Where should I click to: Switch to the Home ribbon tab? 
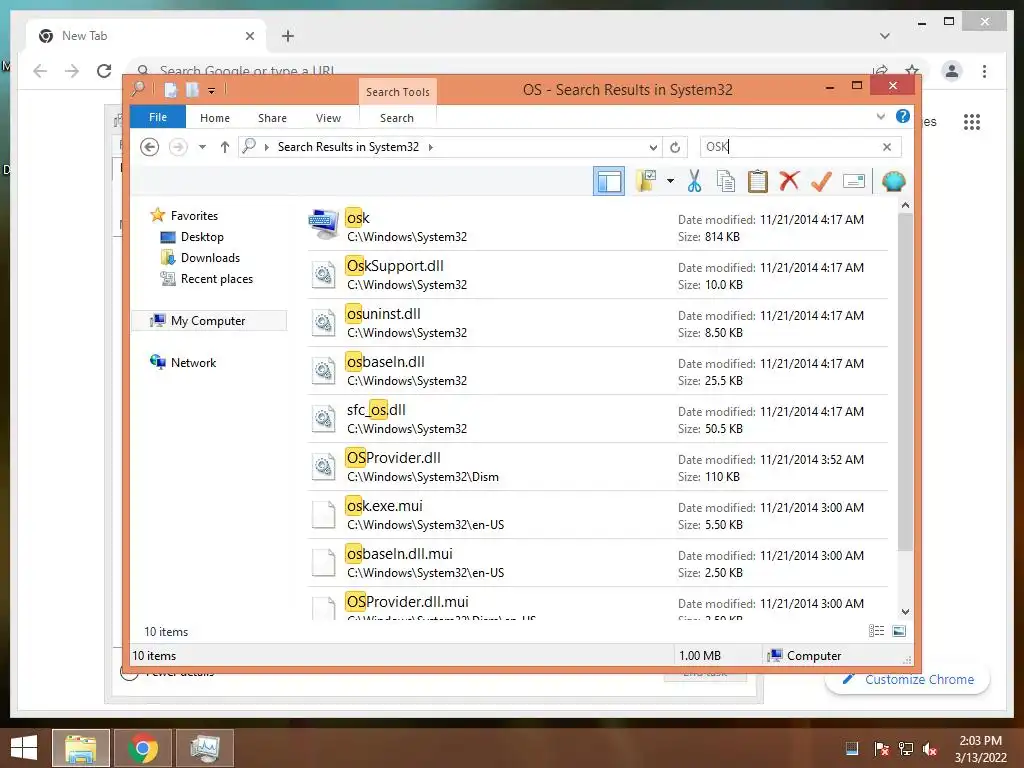coord(215,118)
